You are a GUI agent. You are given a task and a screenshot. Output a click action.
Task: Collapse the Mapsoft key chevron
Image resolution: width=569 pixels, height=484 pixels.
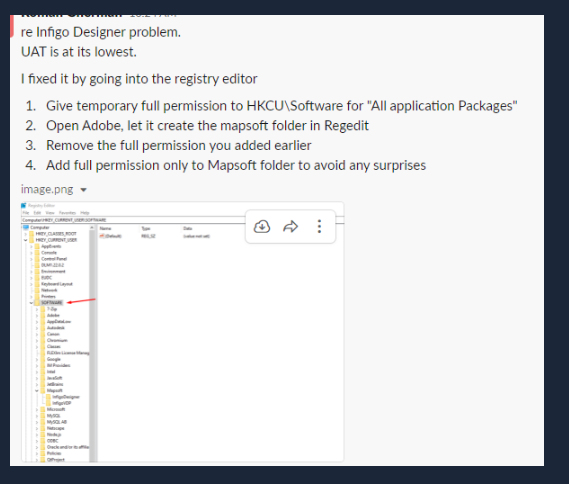[x=37, y=391]
